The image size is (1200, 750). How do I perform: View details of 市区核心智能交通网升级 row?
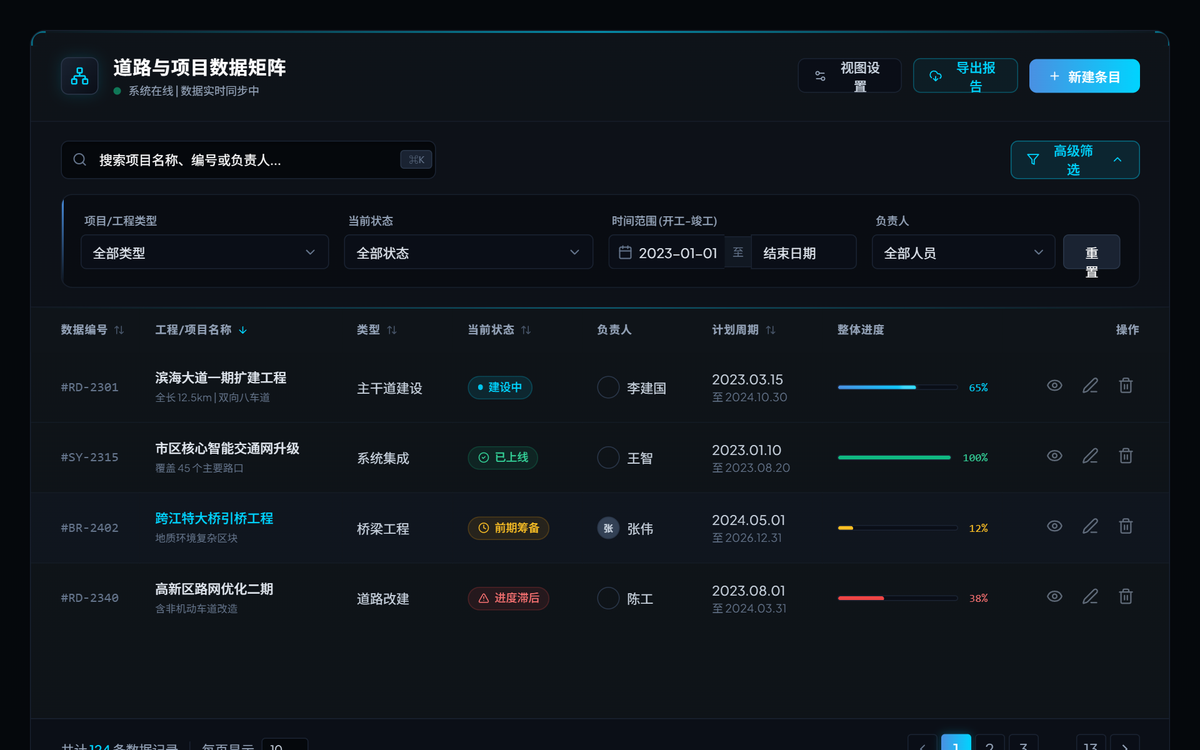click(x=1054, y=456)
